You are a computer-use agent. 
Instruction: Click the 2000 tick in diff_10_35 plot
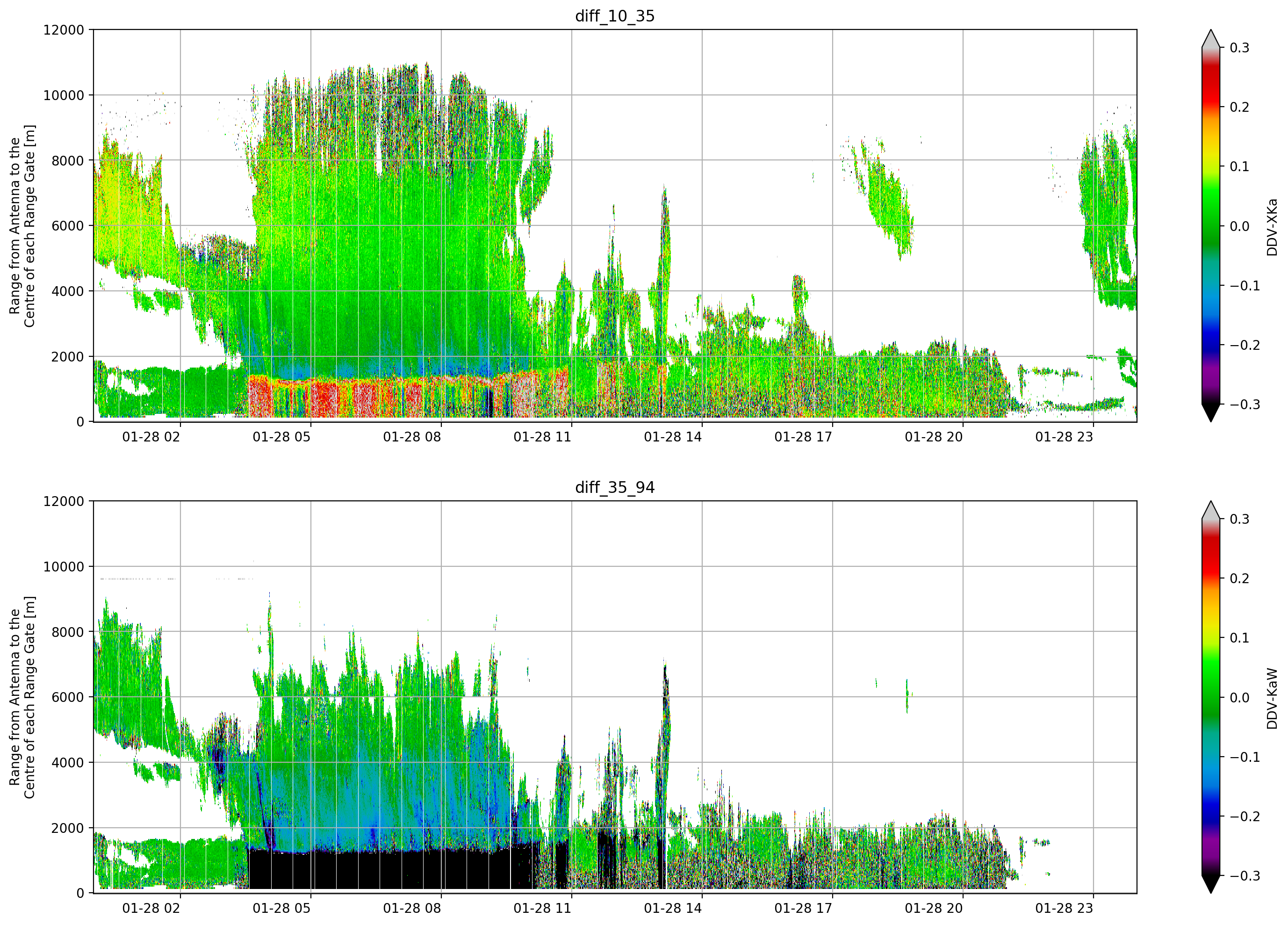pyautogui.click(x=68, y=356)
